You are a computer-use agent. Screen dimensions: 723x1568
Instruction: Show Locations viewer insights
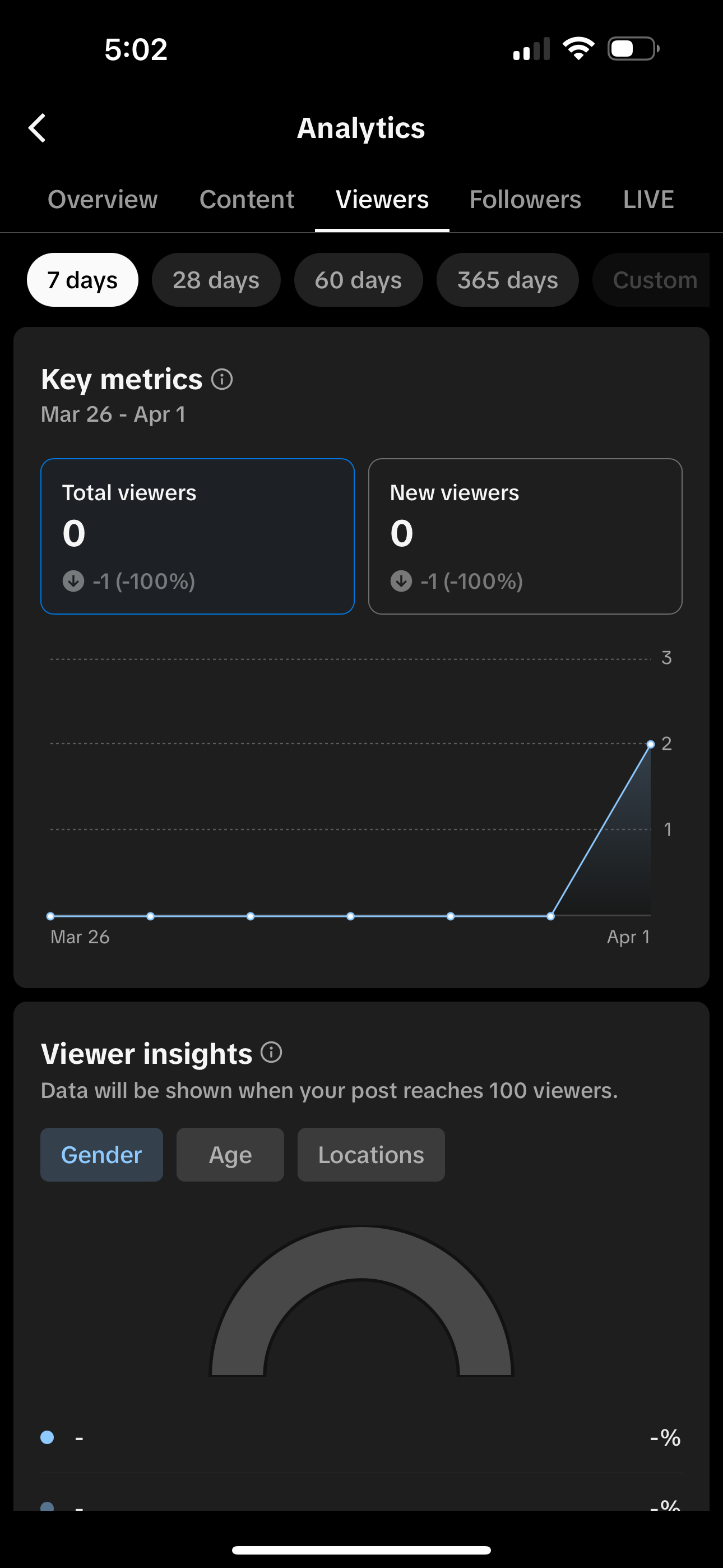370,1155
